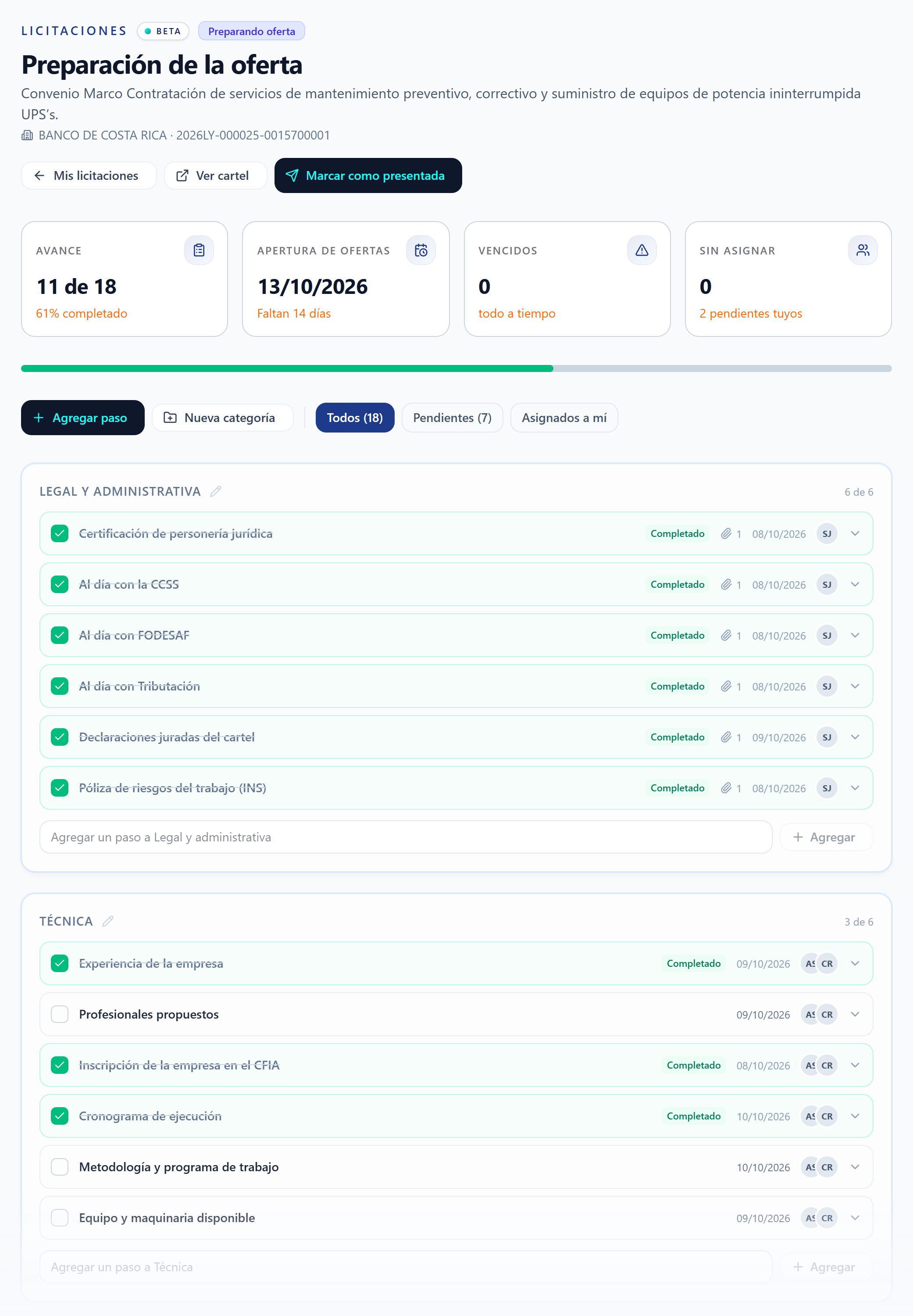Go back to Mis licitaciones

tap(89, 175)
